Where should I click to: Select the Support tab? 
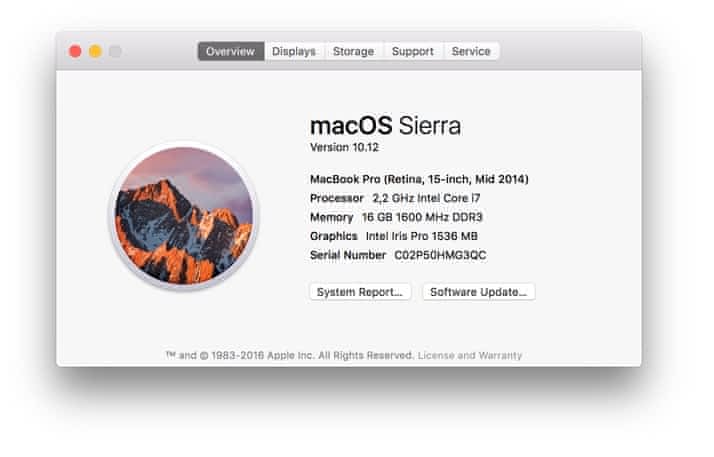pos(413,51)
